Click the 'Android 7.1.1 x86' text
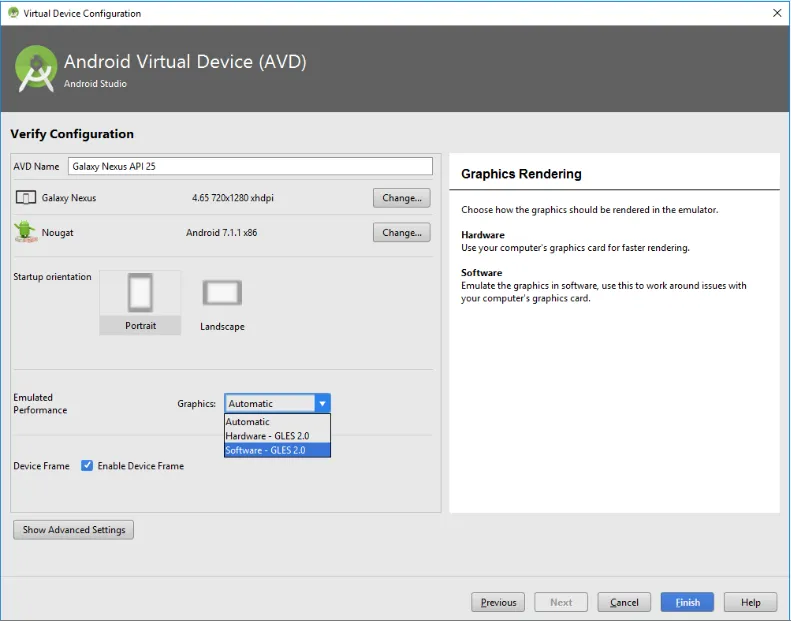The image size is (791, 621). [221, 233]
